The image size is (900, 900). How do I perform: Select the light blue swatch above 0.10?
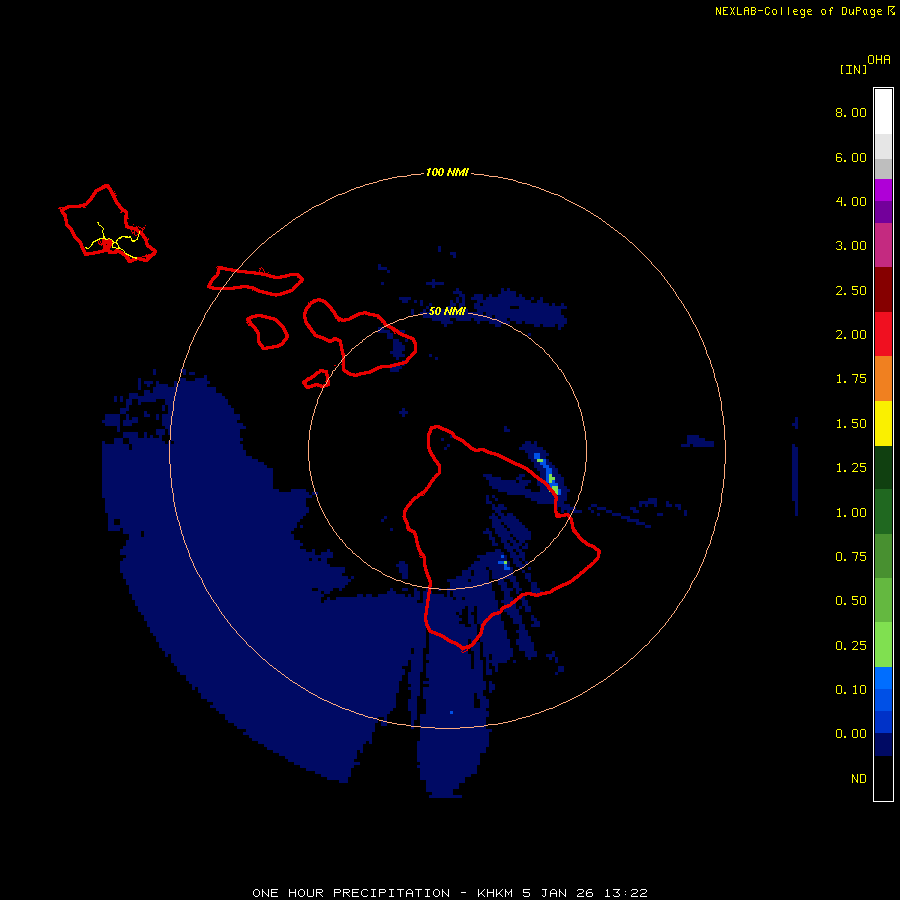click(x=883, y=678)
